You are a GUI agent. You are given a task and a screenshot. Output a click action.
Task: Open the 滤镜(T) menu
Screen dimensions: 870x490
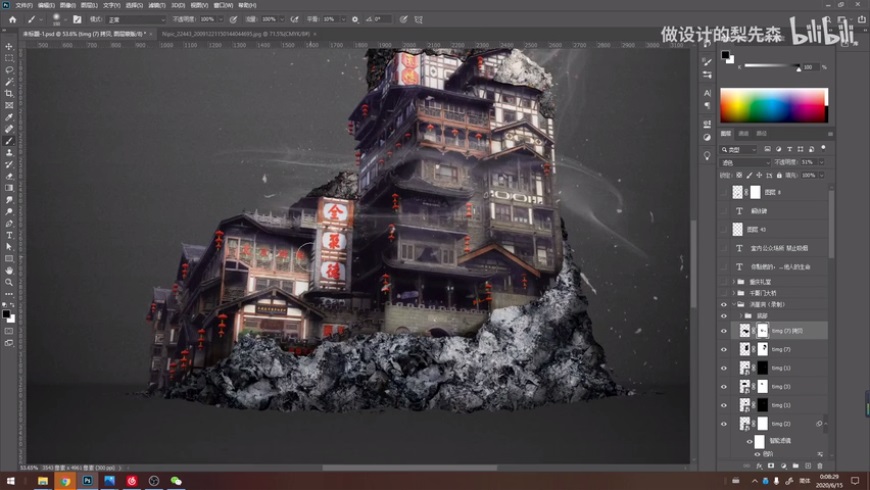(156, 5)
